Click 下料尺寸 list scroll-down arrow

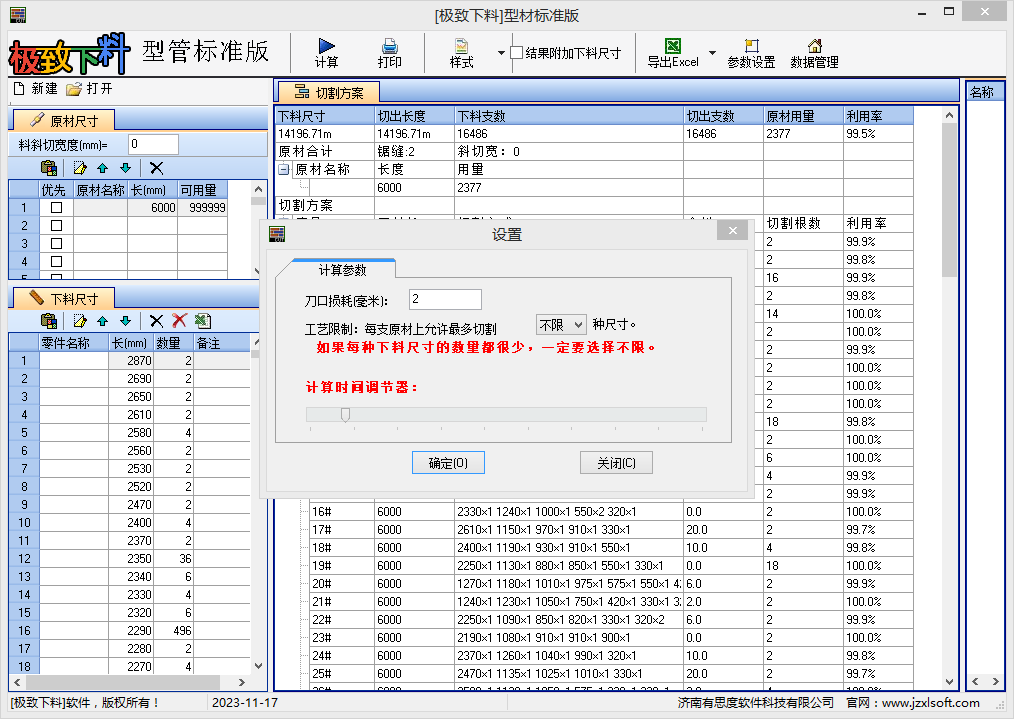coord(258,665)
